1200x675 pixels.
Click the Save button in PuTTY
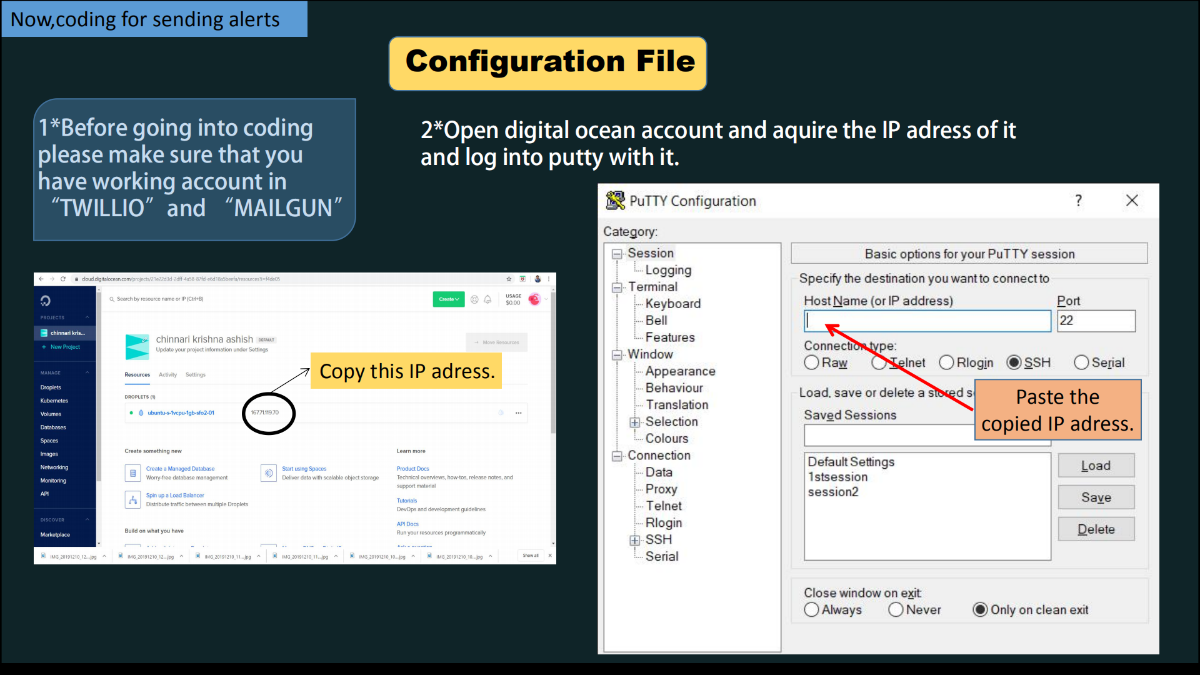(x=1096, y=497)
